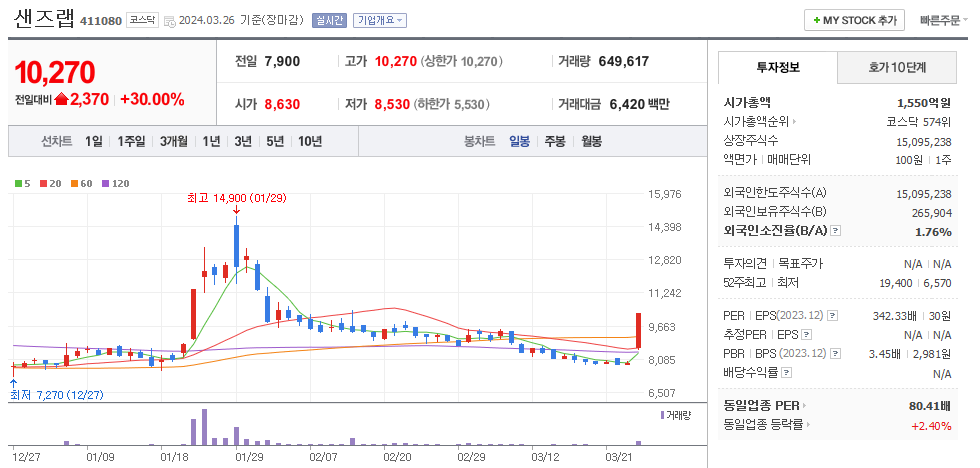Select the 1일 line chart period
Screen dimensions: 980x468
(94, 141)
